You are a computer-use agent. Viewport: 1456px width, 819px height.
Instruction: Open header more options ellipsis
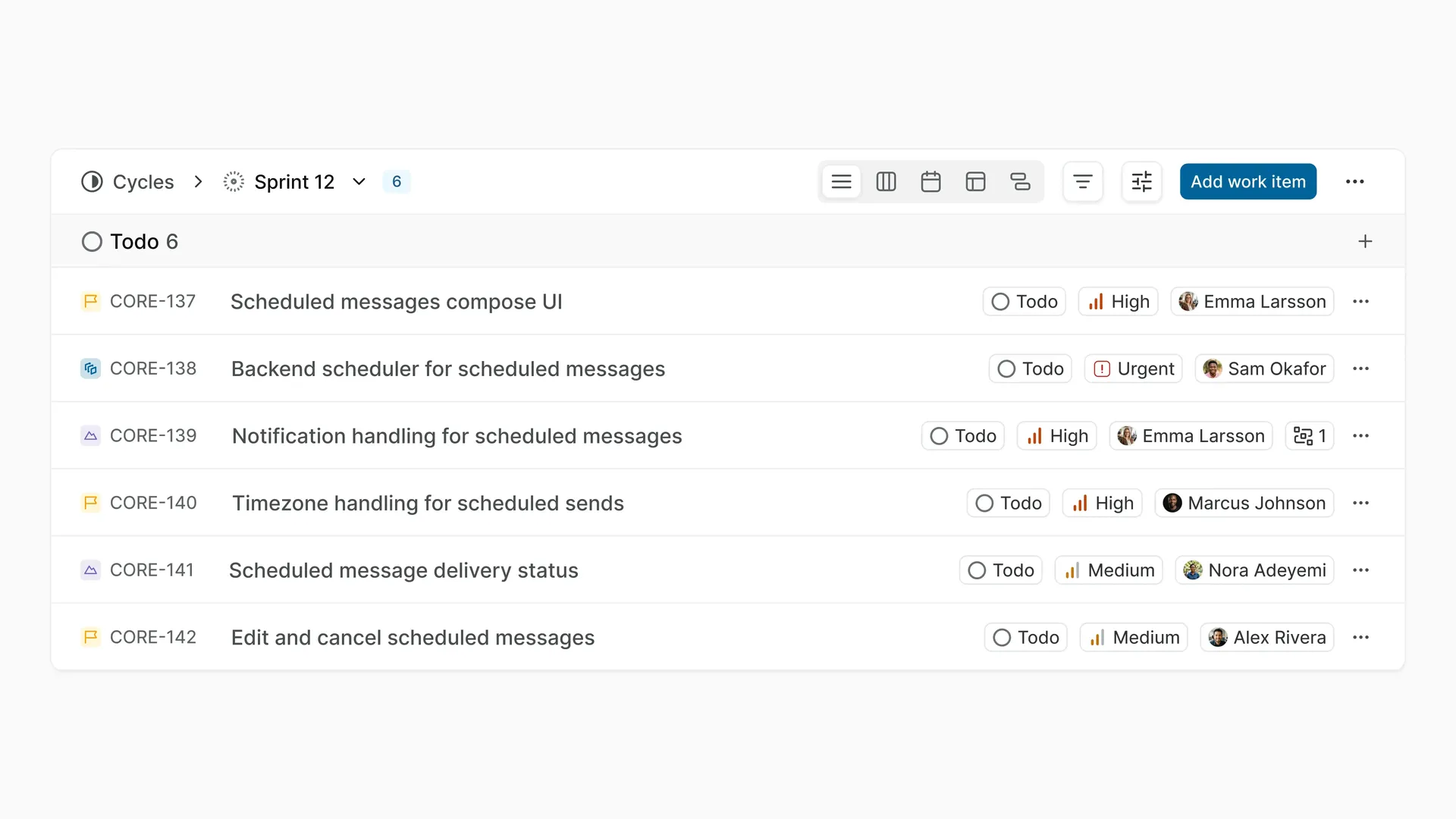[x=1355, y=182]
